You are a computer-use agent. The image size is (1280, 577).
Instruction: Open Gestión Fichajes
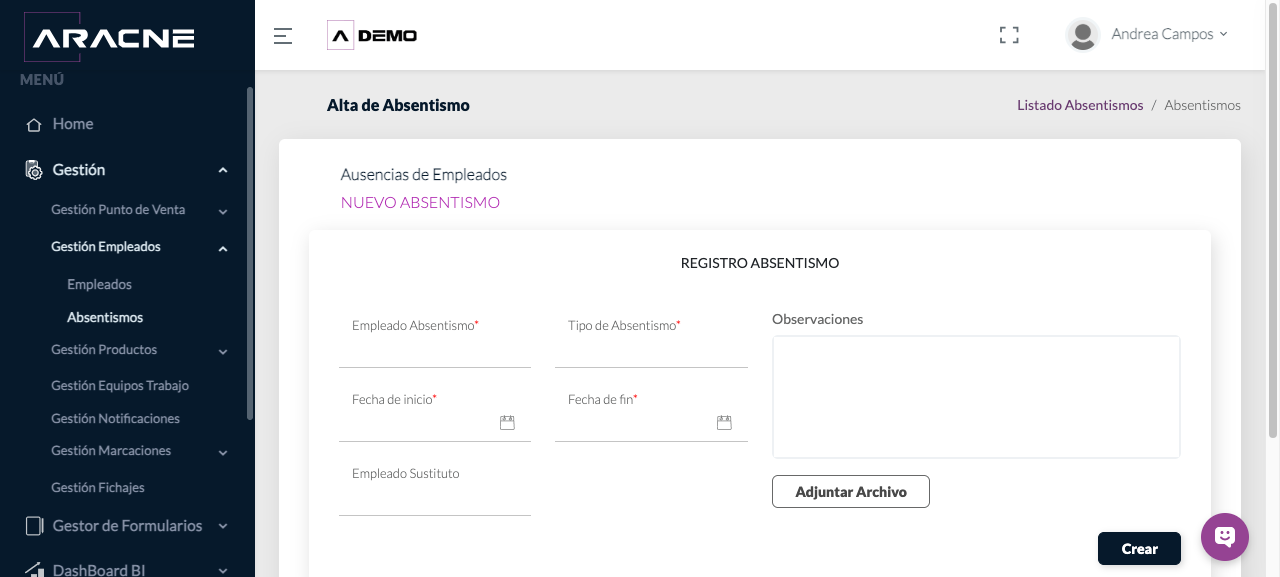[x=98, y=488]
